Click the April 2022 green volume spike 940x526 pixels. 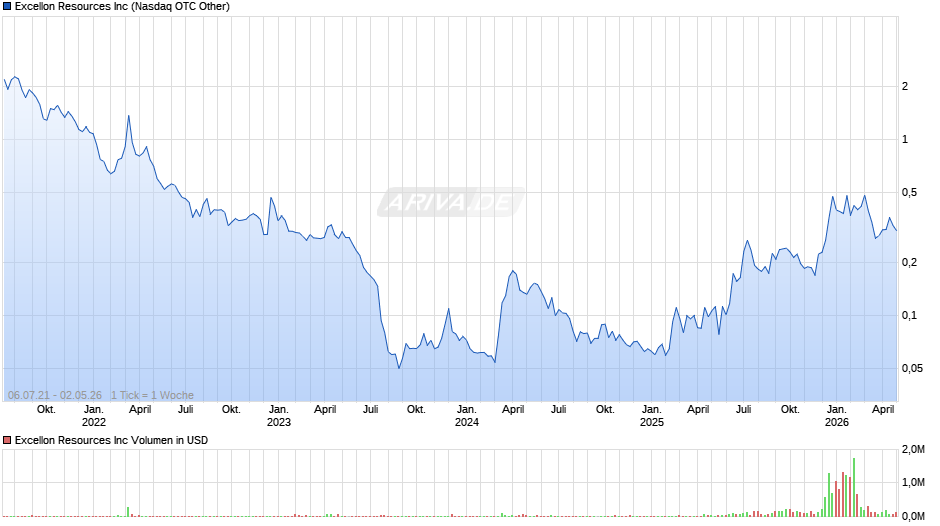[128, 512]
